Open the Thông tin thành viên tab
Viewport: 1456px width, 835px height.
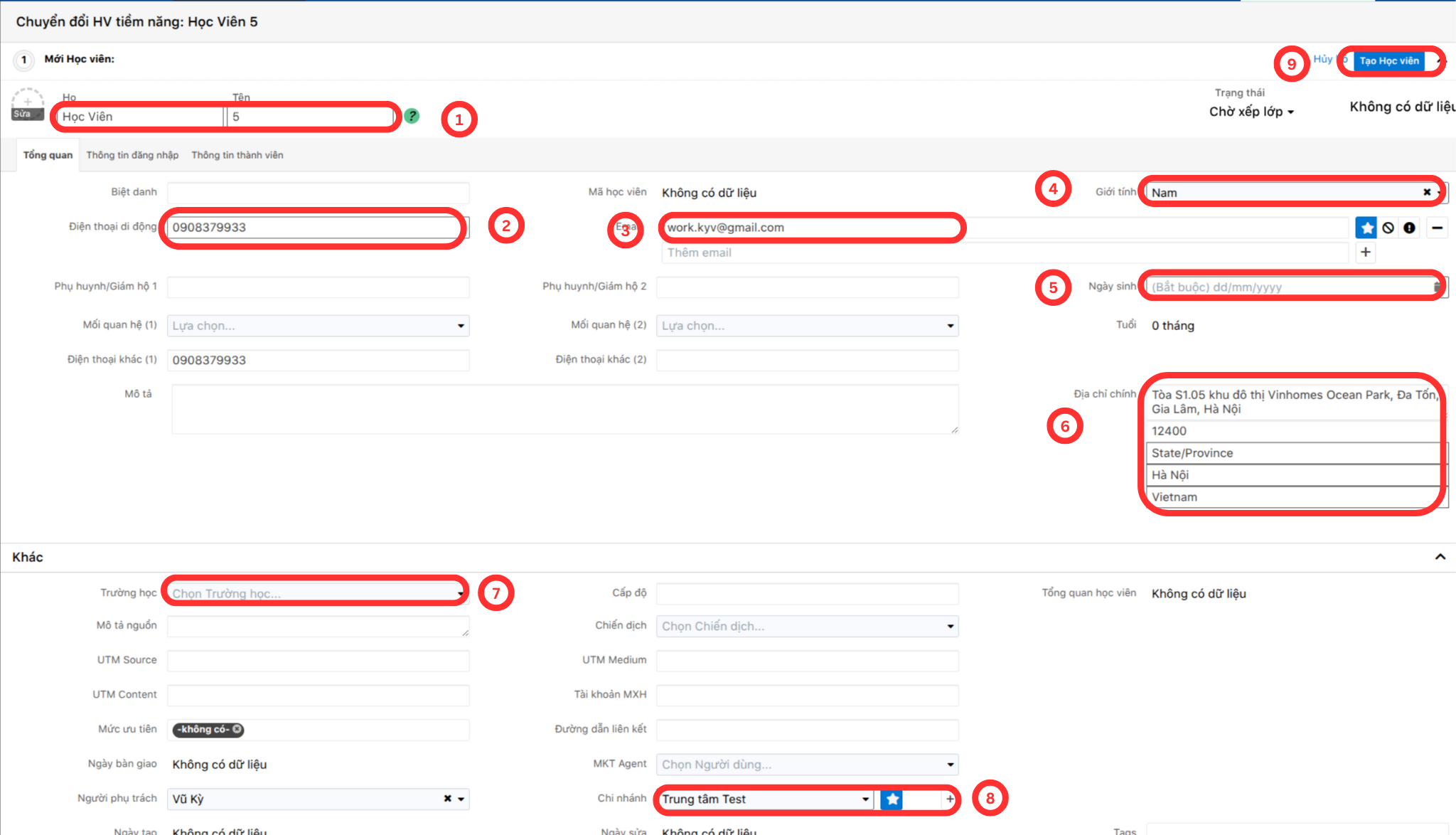(x=237, y=155)
